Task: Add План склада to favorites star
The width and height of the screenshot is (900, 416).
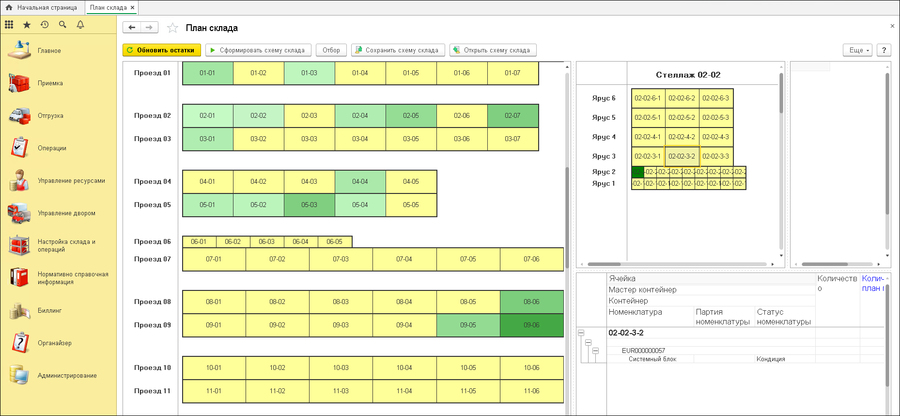Action: pyautogui.click(x=173, y=28)
